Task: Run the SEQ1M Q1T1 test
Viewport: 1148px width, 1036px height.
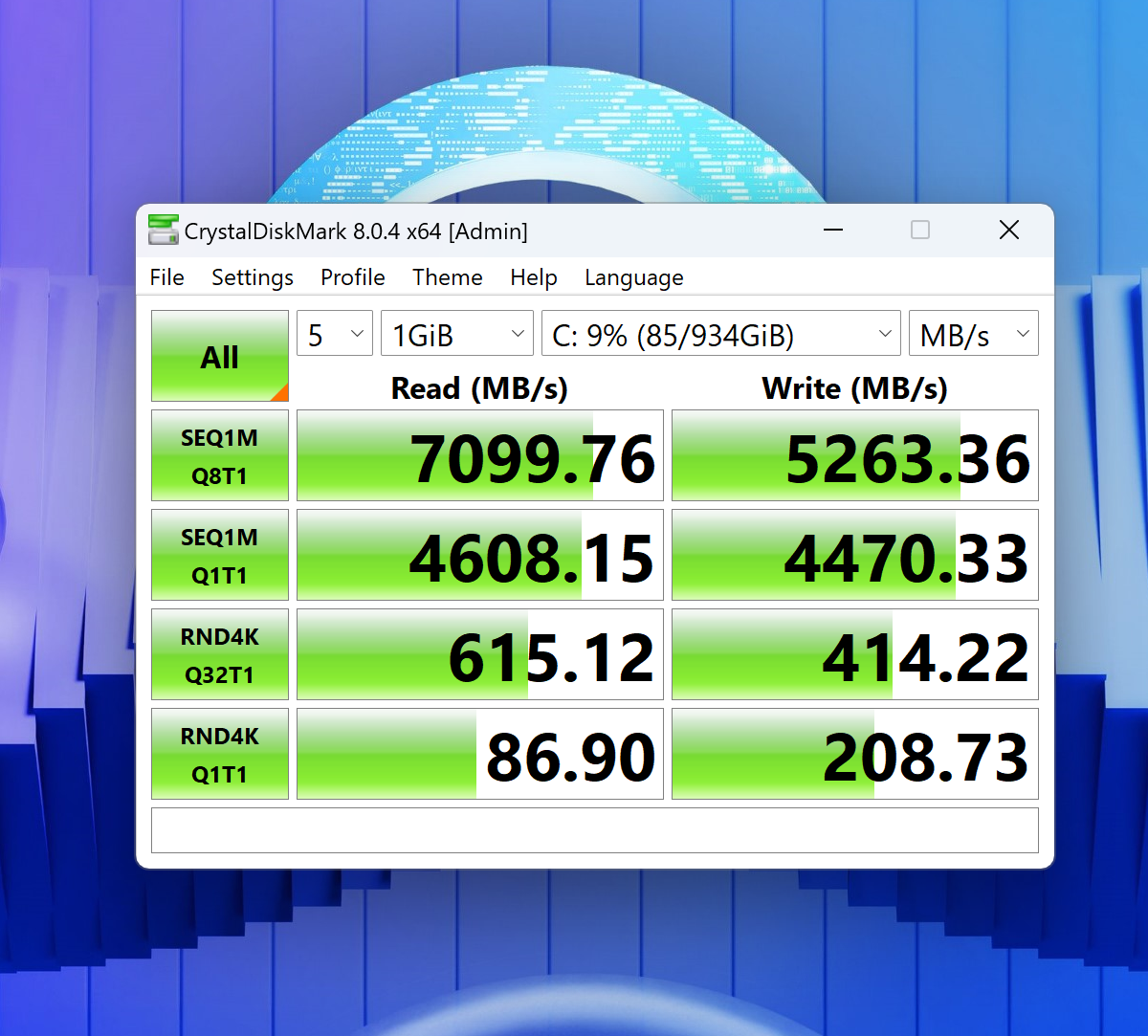Action: point(220,555)
